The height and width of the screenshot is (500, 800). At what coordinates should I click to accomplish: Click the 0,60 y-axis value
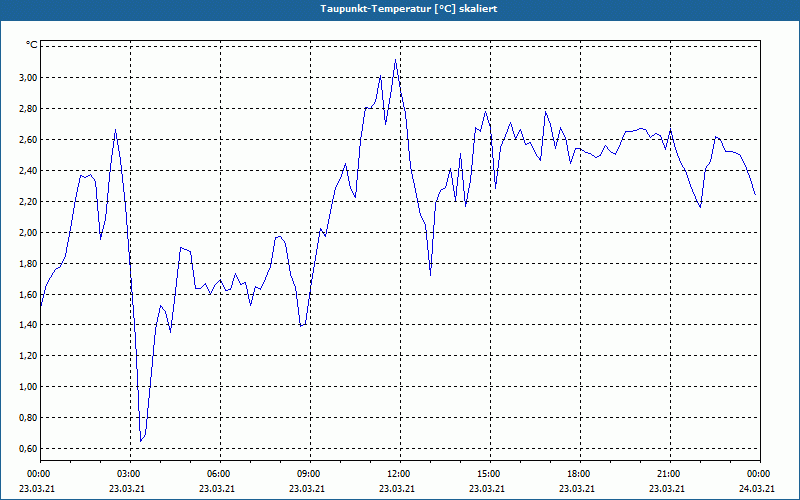point(29,448)
